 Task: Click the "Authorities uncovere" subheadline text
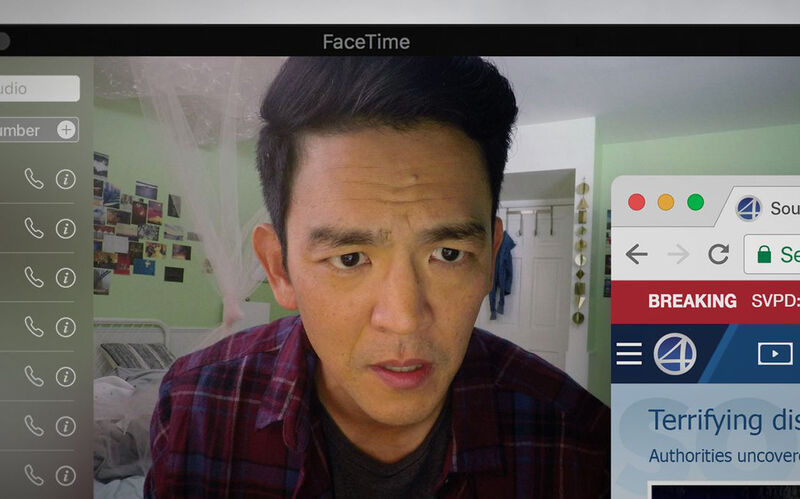coord(724,456)
